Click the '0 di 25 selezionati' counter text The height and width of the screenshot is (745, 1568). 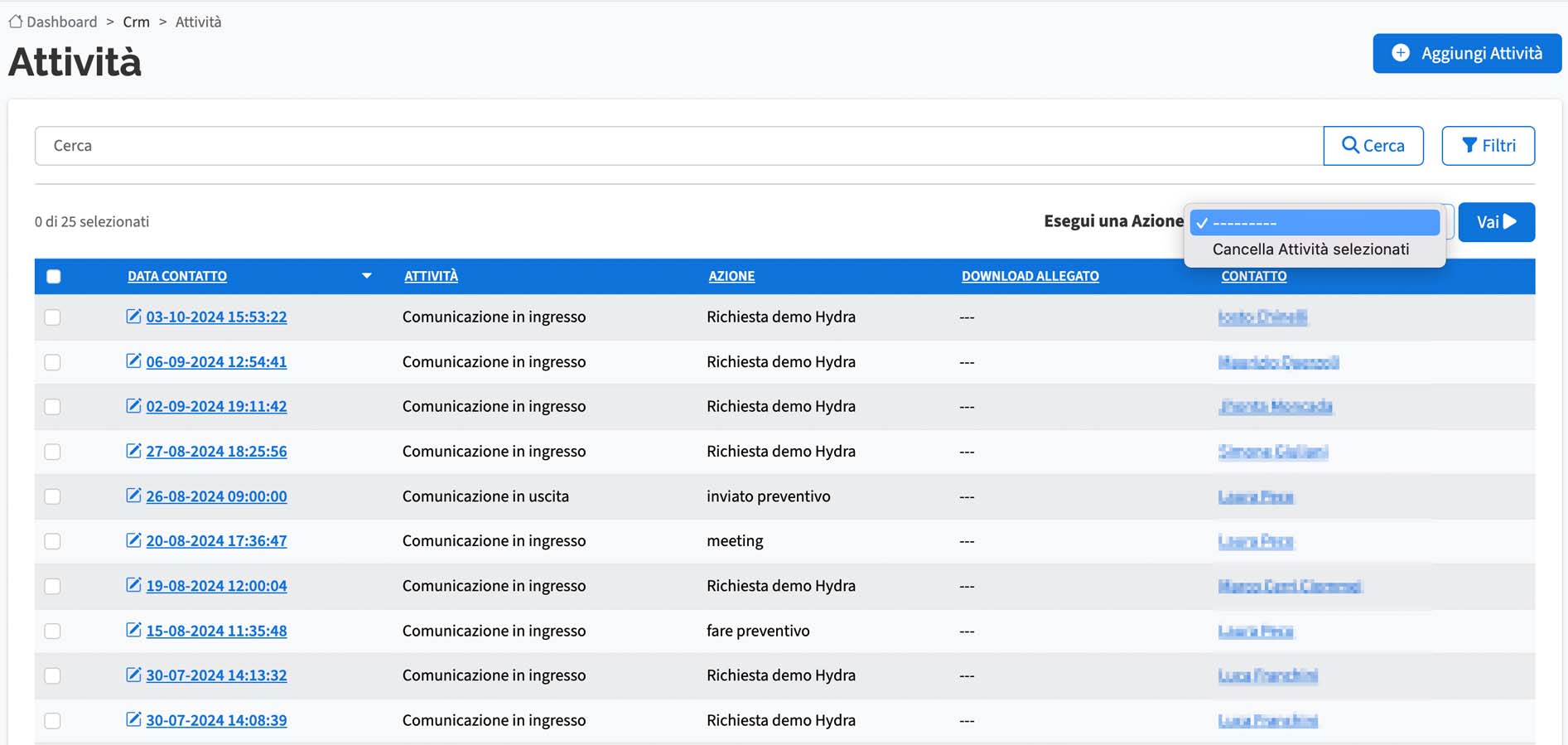(x=92, y=221)
